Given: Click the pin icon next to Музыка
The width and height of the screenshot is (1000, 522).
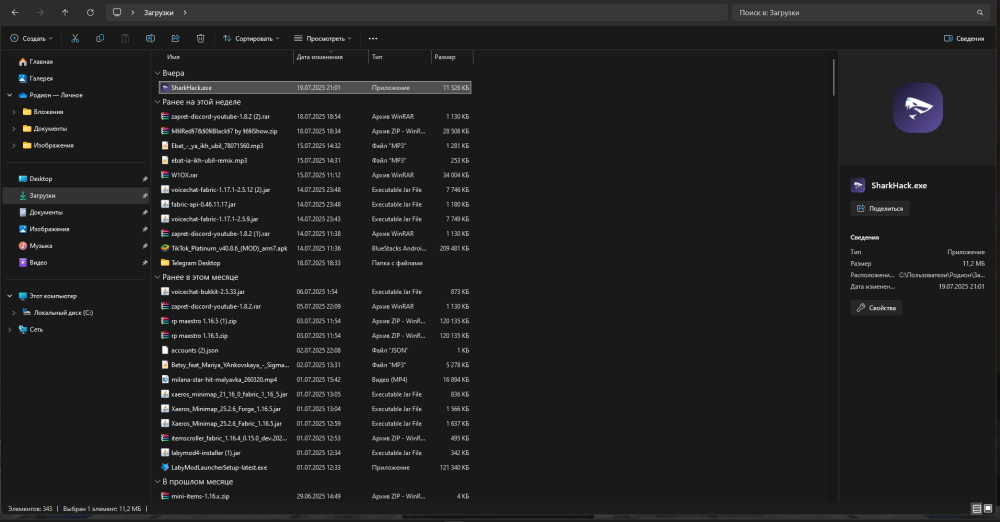Looking at the screenshot, I should pos(145,246).
